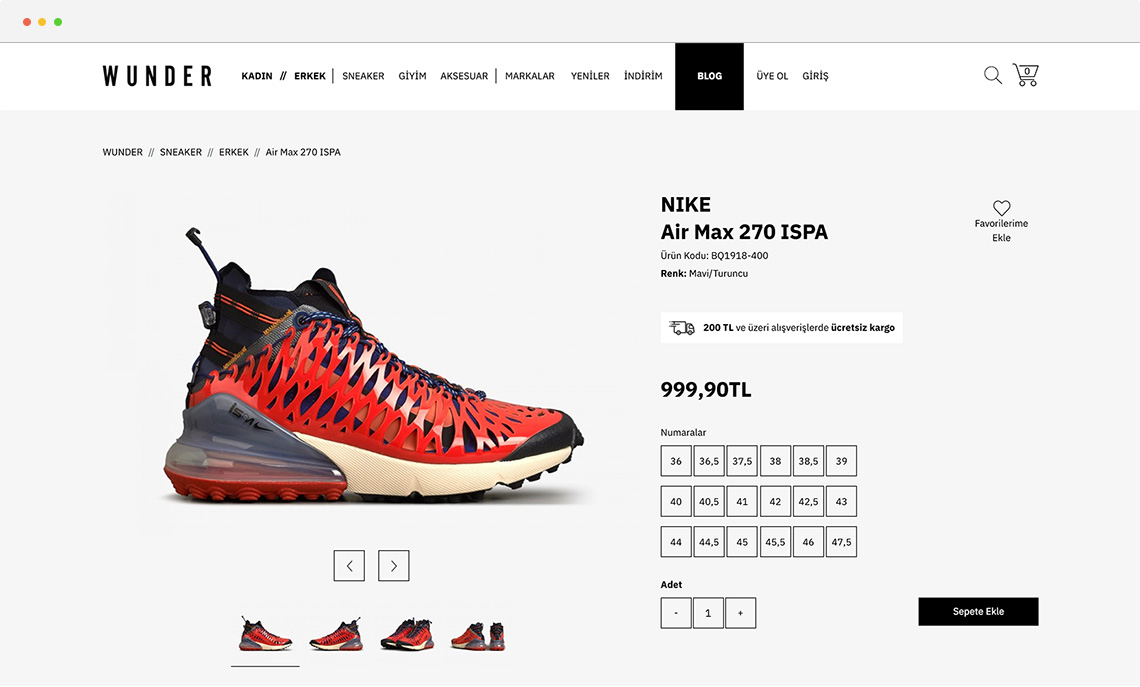Click Sepete Ekle button
1140x687 pixels.
coord(978,611)
